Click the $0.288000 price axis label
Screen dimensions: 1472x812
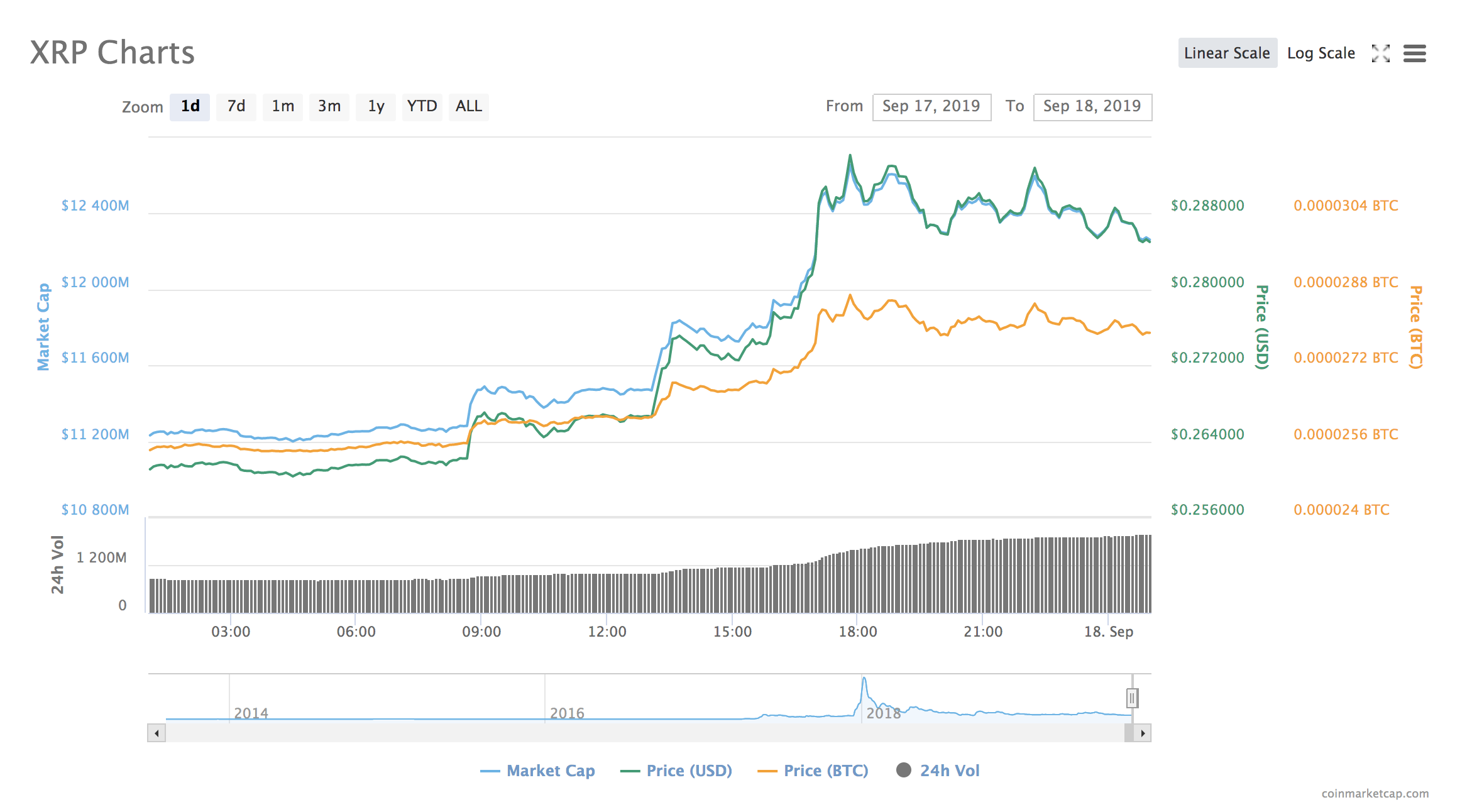(1207, 206)
